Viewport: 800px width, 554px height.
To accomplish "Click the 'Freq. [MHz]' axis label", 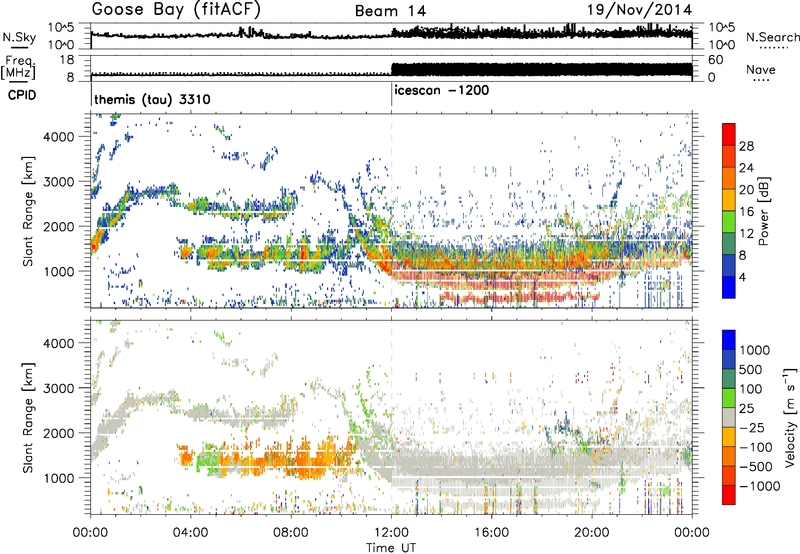I will [x=18, y=68].
